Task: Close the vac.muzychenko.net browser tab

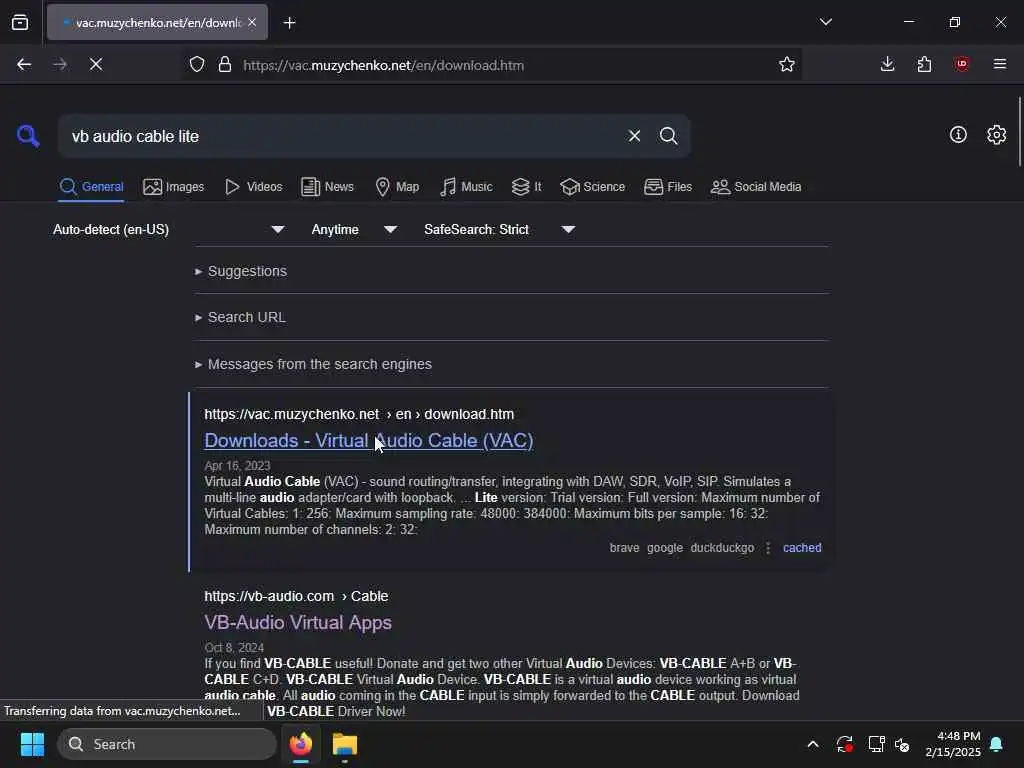Action: coord(252,23)
